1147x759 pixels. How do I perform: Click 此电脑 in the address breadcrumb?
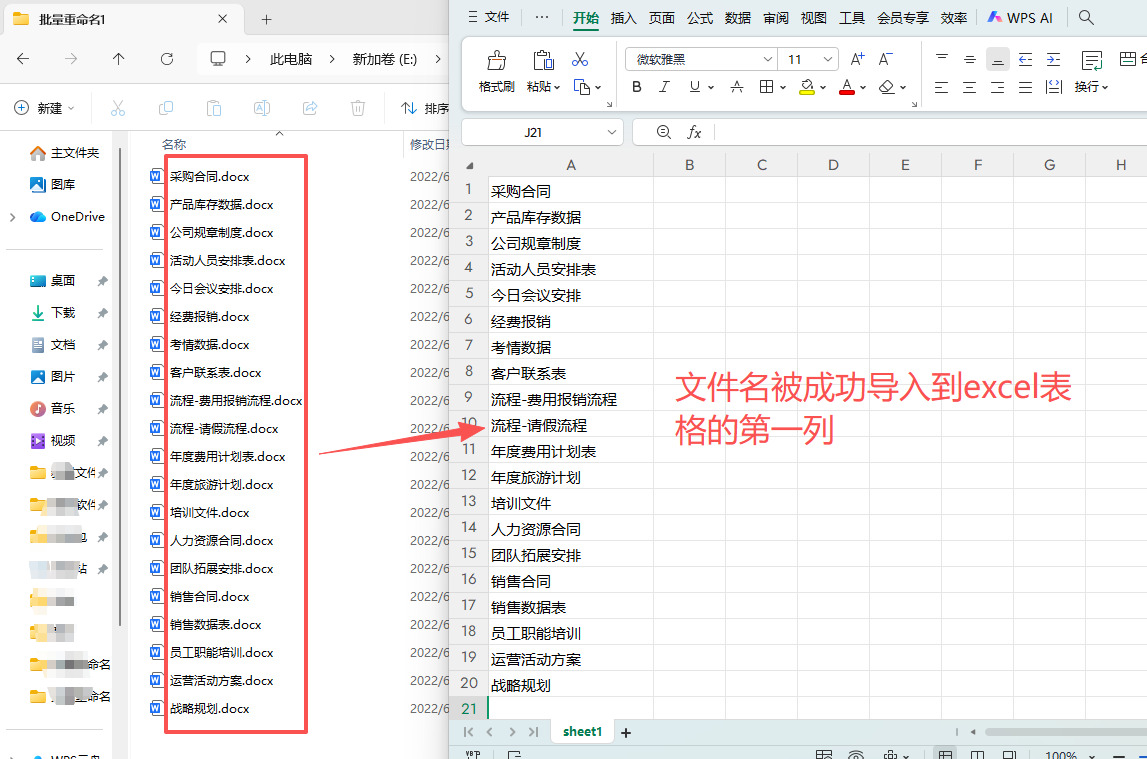coord(291,58)
